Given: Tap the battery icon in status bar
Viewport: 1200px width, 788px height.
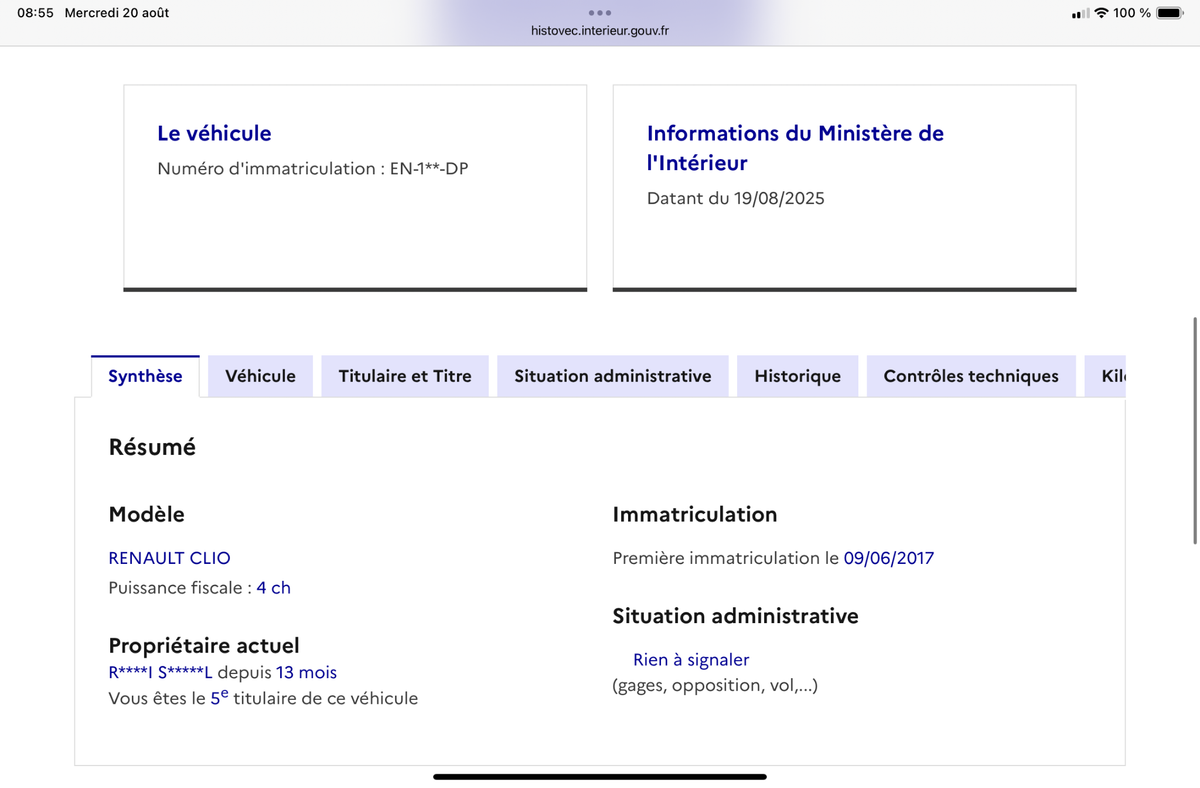Looking at the screenshot, I should click(x=1169, y=13).
